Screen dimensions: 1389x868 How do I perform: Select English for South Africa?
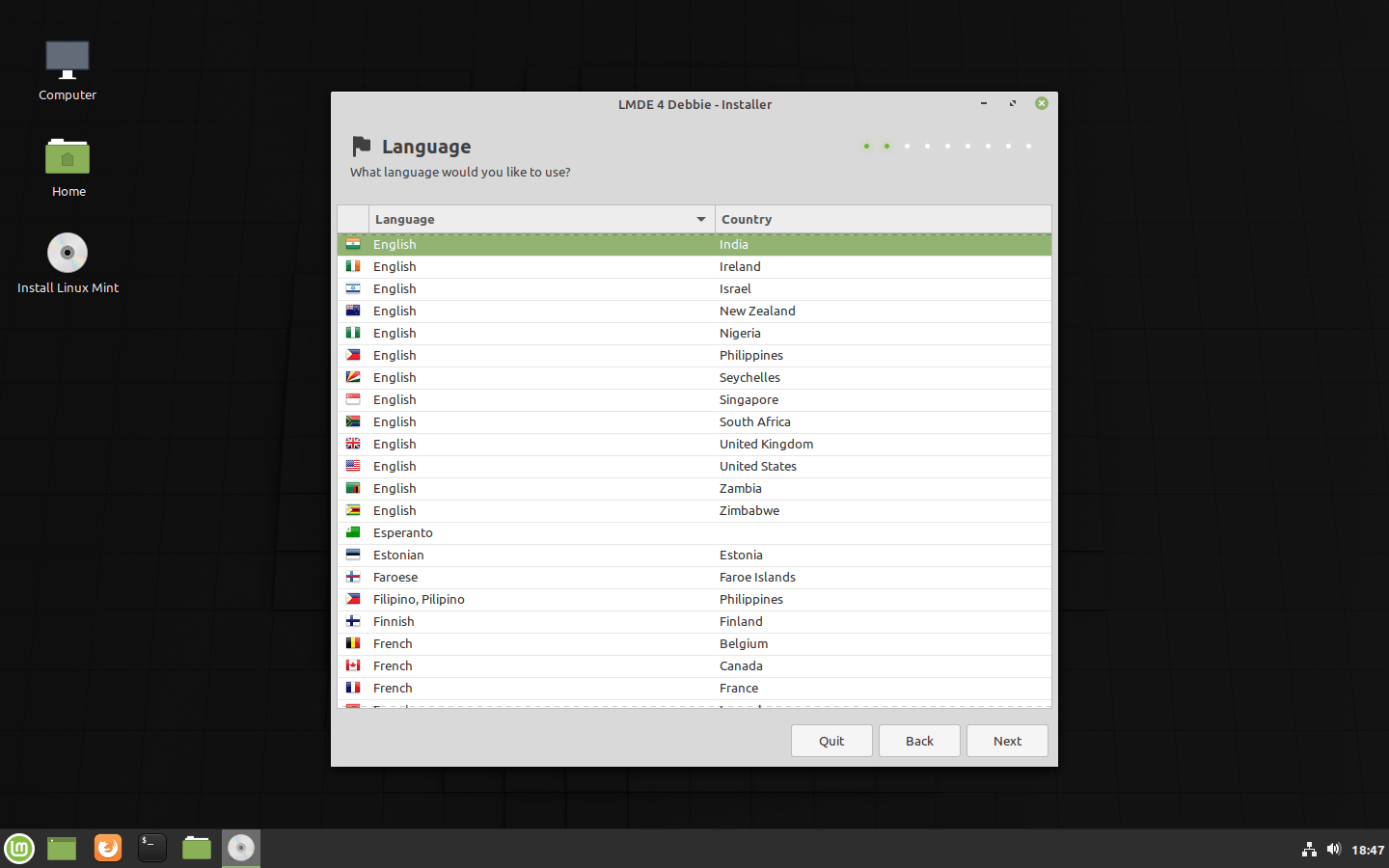(x=694, y=421)
